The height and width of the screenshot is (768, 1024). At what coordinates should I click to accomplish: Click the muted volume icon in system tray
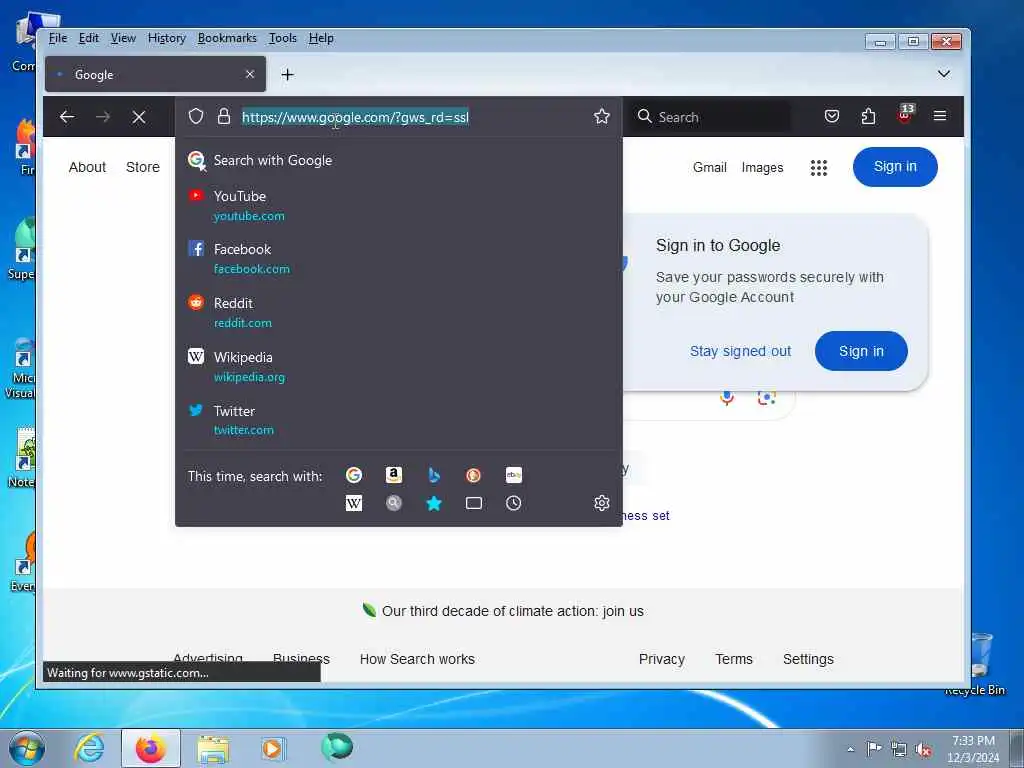(x=923, y=750)
